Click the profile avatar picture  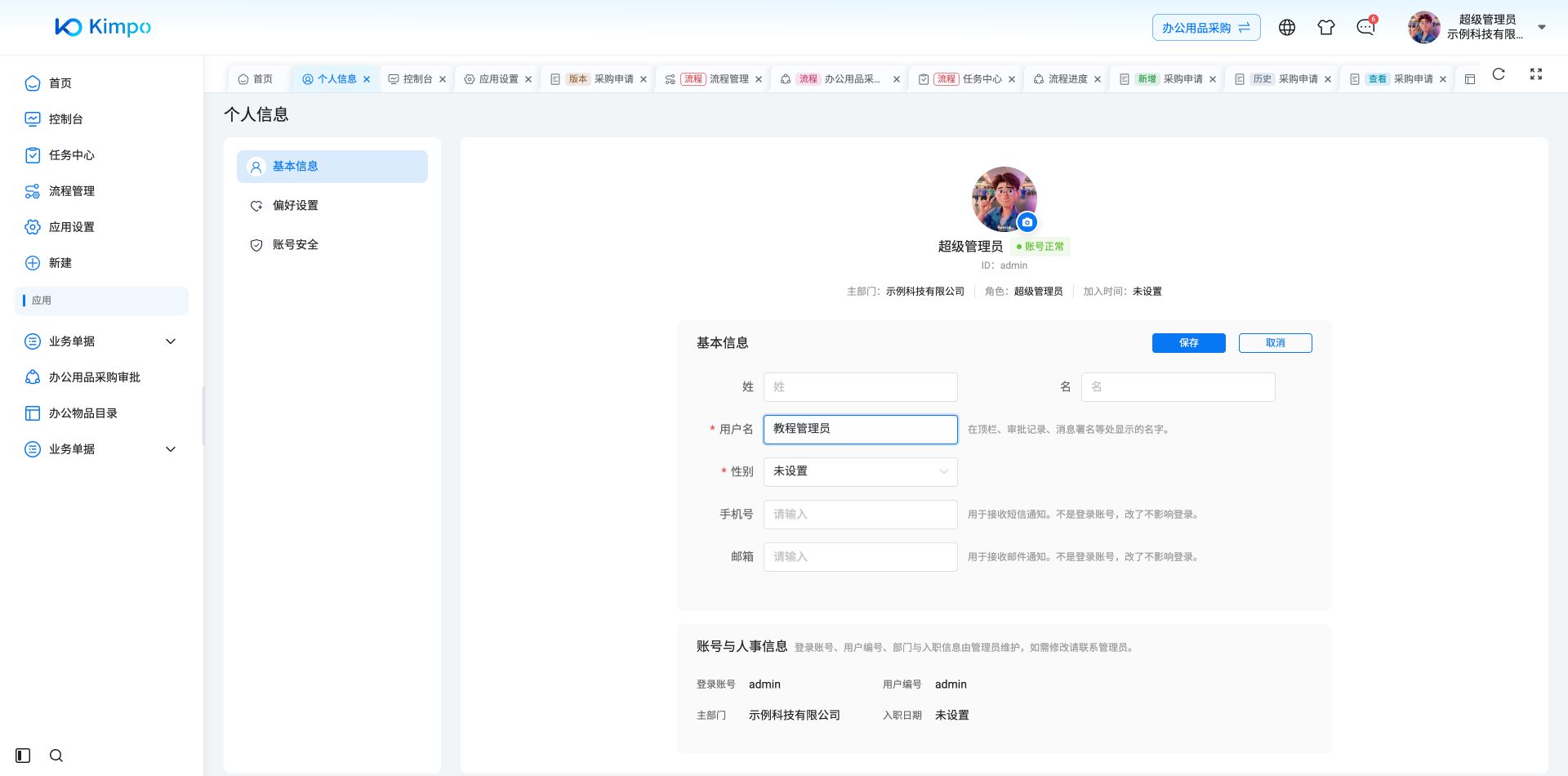pos(1004,199)
